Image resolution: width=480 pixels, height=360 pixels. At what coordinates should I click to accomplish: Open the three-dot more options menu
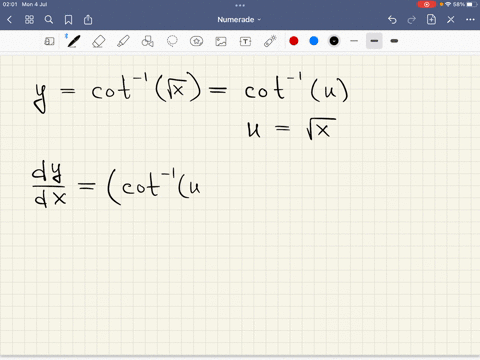(x=470, y=20)
